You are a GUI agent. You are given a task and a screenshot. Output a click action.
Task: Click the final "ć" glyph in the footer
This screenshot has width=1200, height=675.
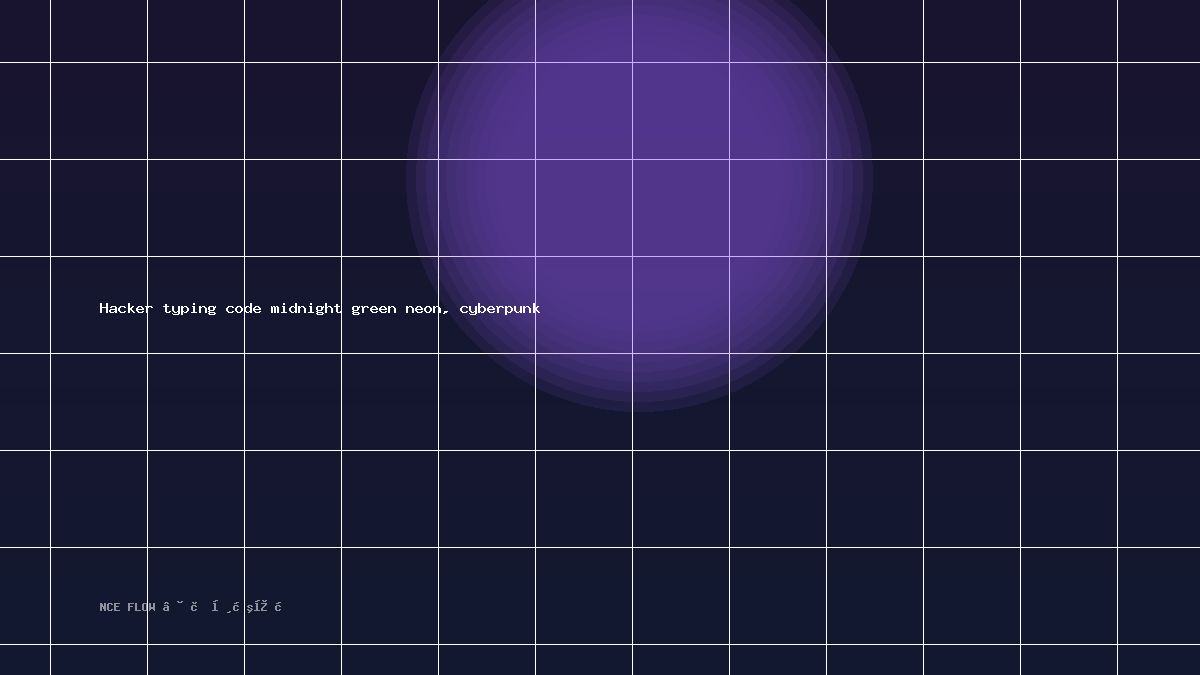pyautogui.click(x=278, y=606)
